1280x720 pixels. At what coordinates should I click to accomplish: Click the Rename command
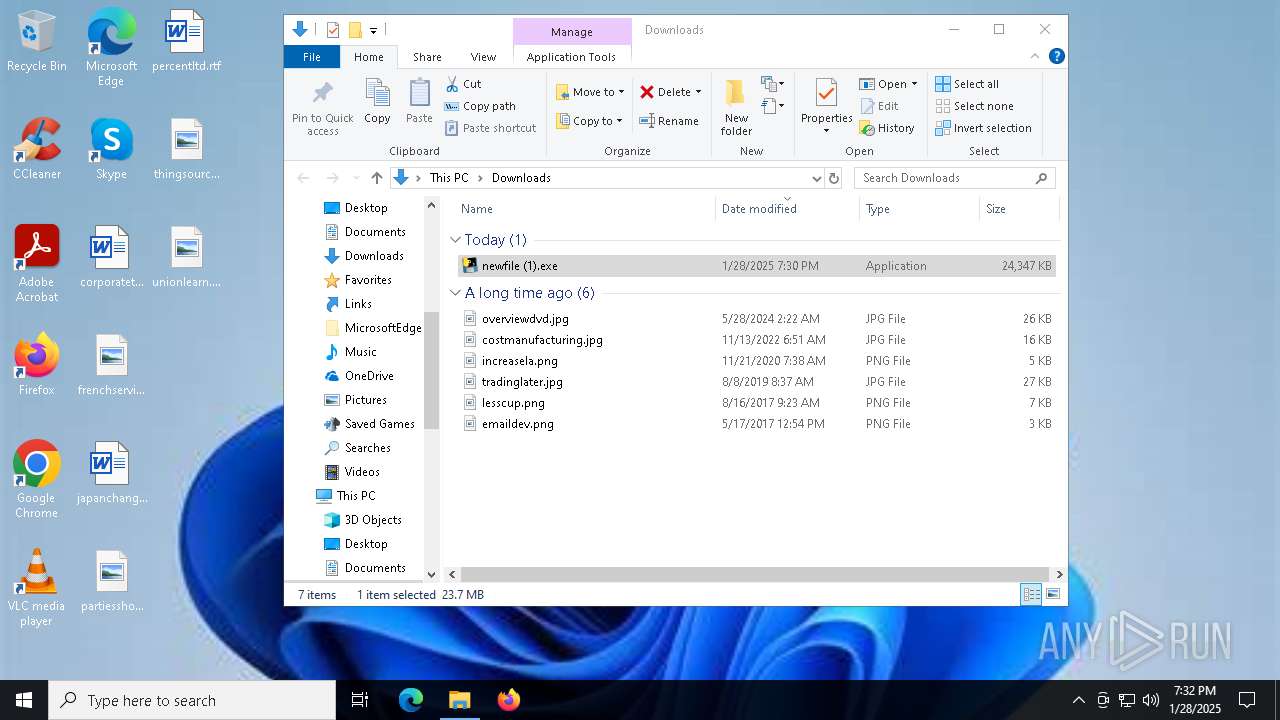[x=669, y=121]
